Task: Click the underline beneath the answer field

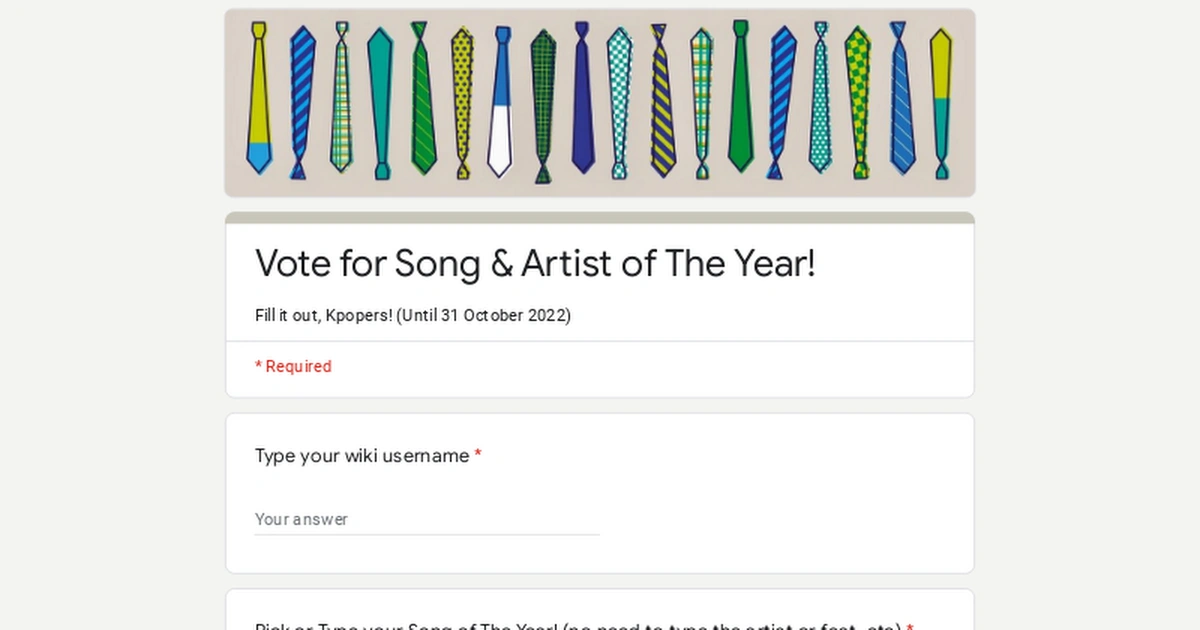Action: [x=427, y=534]
